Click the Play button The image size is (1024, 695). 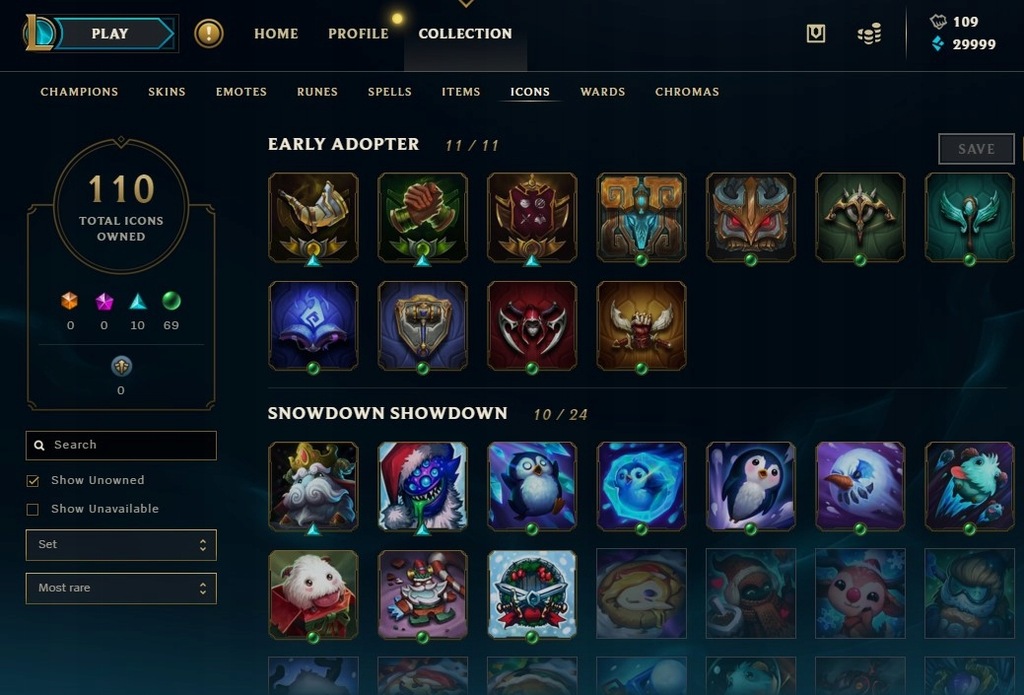110,33
